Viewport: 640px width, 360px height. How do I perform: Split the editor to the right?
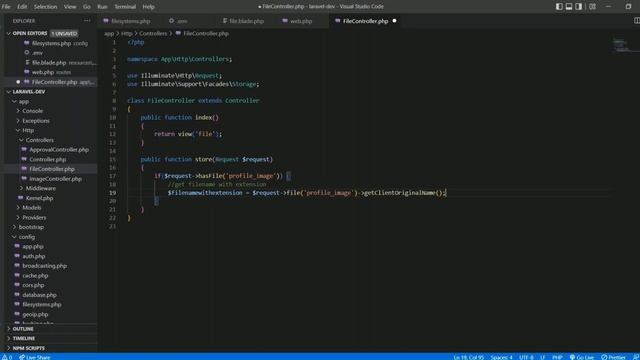(636, 21)
